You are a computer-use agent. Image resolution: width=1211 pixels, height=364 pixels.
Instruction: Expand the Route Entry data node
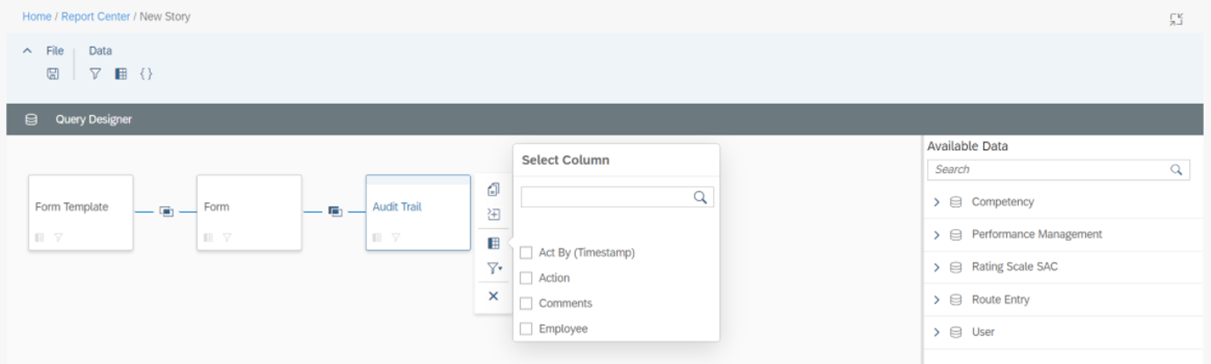[937, 300]
